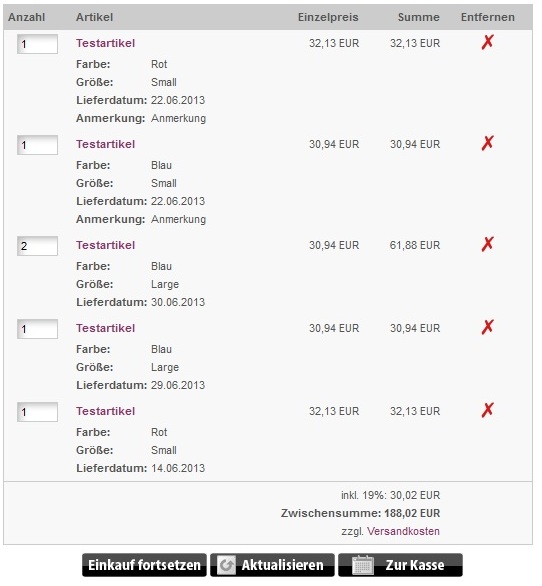Viewport: 542px width, 586px height.
Task: Click the refresh arrow icon on Aktualisieren
Action: tap(226, 565)
